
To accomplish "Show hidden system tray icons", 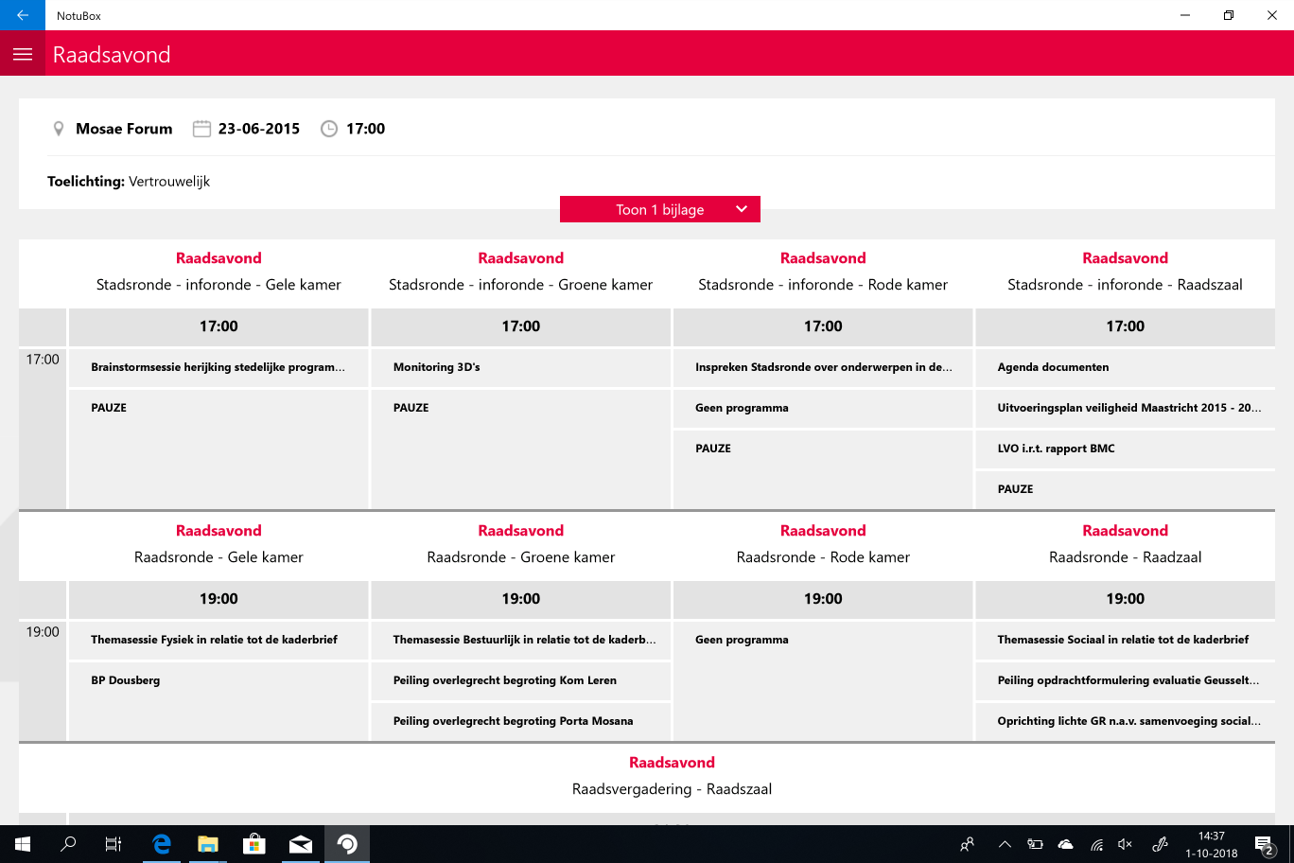I will 1005,845.
